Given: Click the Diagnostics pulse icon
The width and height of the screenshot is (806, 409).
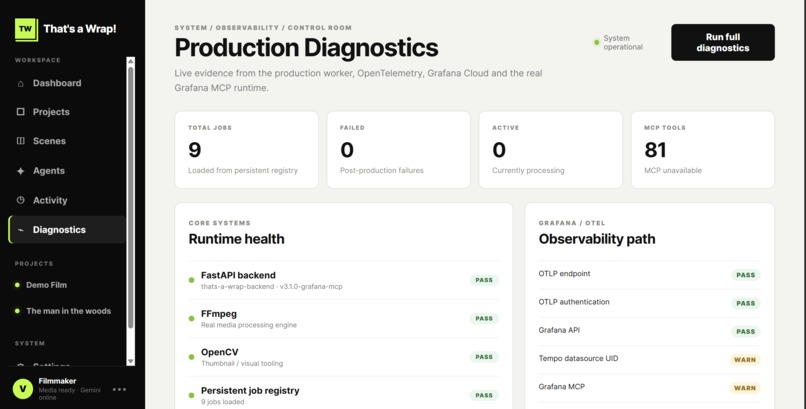Looking at the screenshot, I should pos(21,230).
